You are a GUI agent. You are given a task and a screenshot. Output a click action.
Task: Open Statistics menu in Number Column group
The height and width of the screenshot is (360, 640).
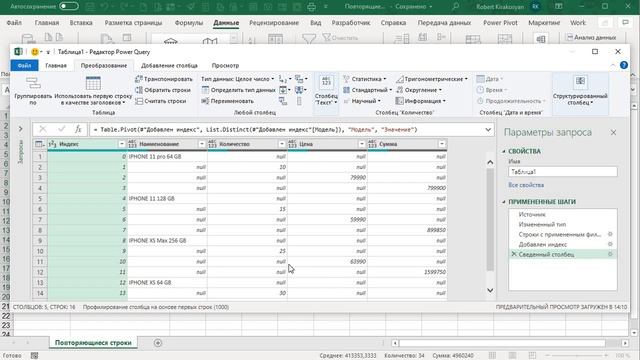coord(364,79)
